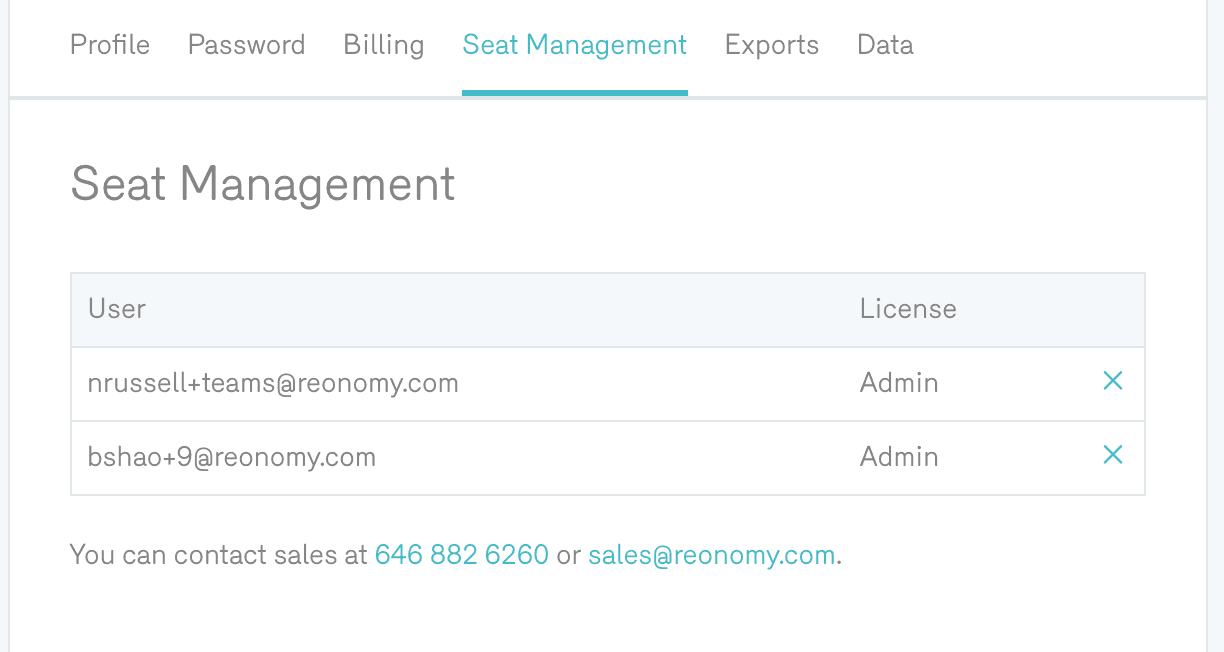The image size is (1224, 652).
Task: Click the License column header
Action: [x=908, y=309]
